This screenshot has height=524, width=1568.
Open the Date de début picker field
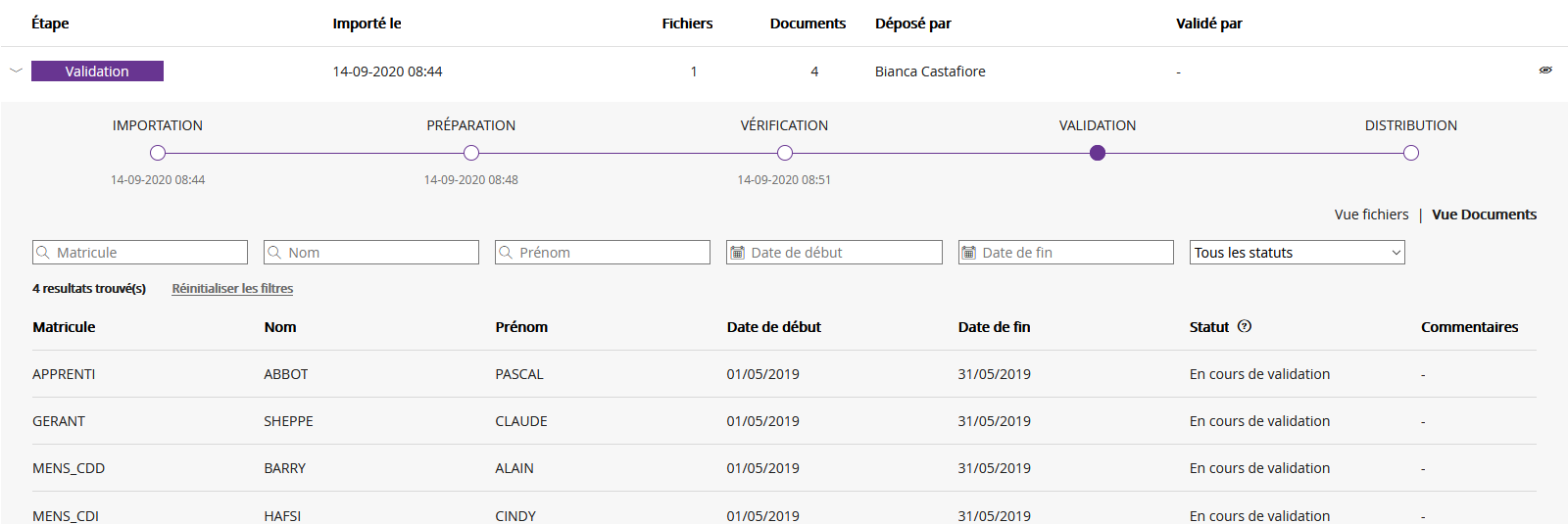(x=834, y=252)
